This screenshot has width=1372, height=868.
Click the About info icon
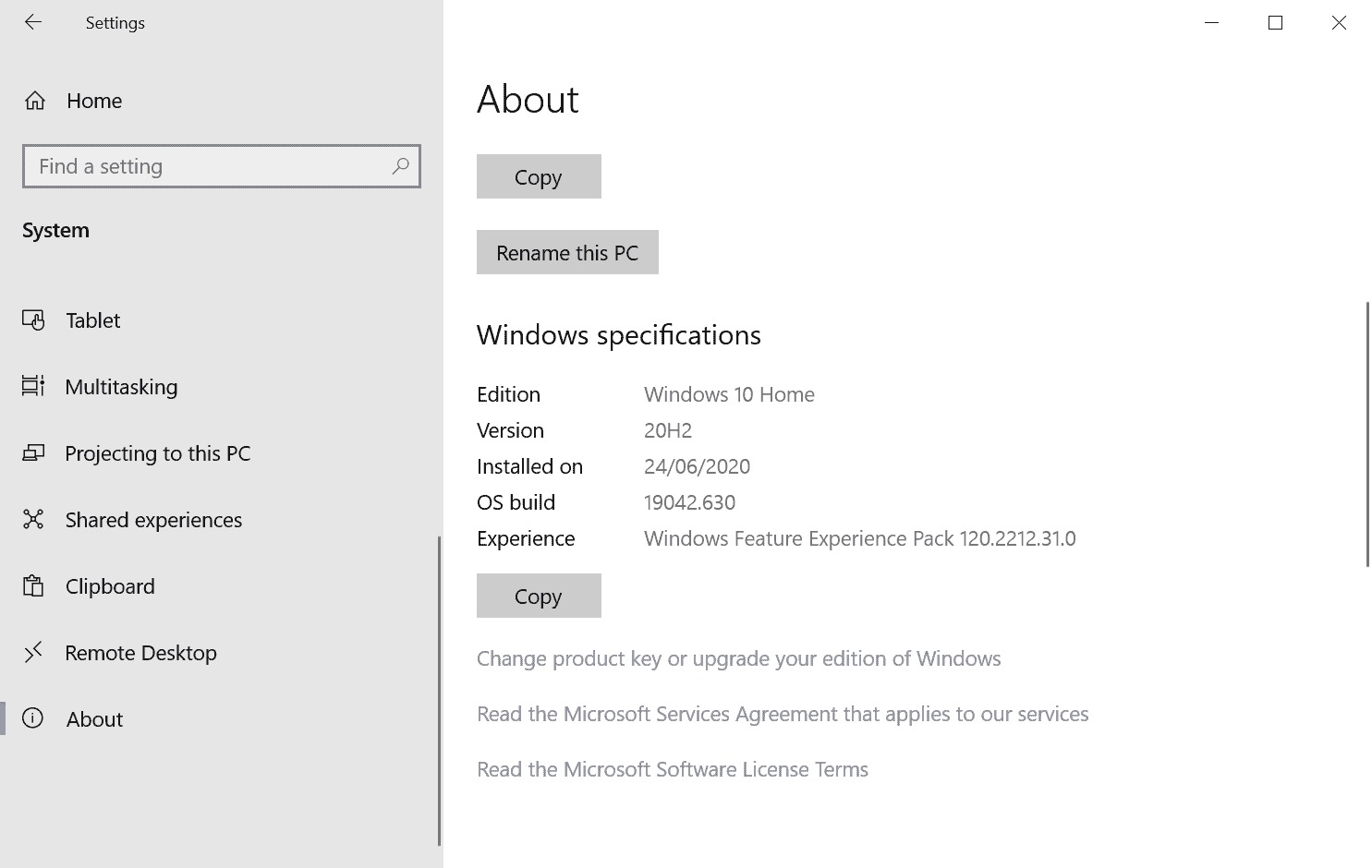[x=34, y=719]
